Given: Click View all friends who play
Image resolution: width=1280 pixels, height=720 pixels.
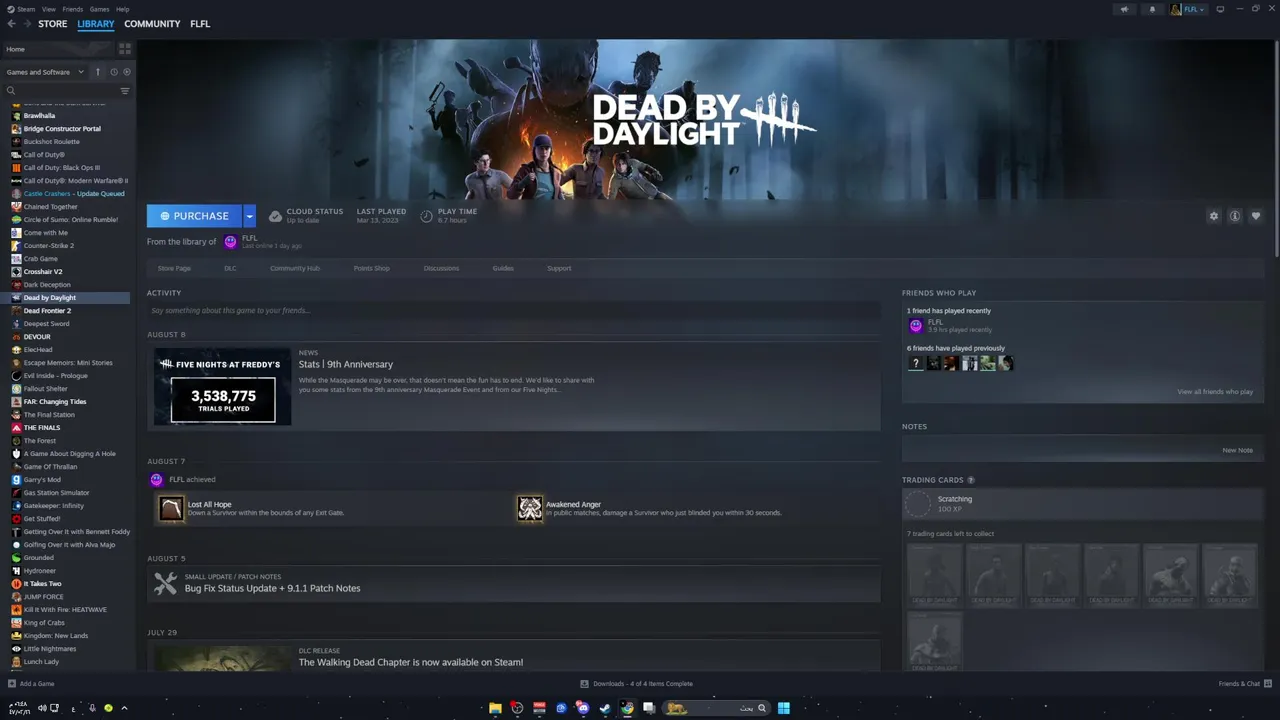Looking at the screenshot, I should point(1215,392).
